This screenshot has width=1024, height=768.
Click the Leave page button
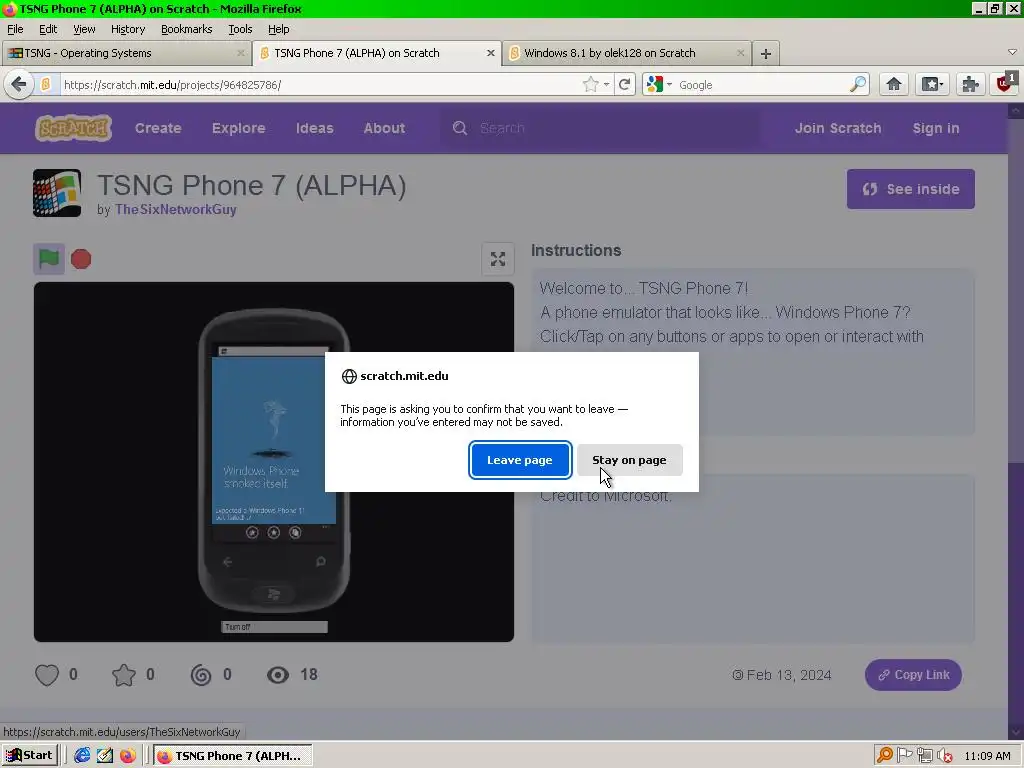[x=520, y=460]
